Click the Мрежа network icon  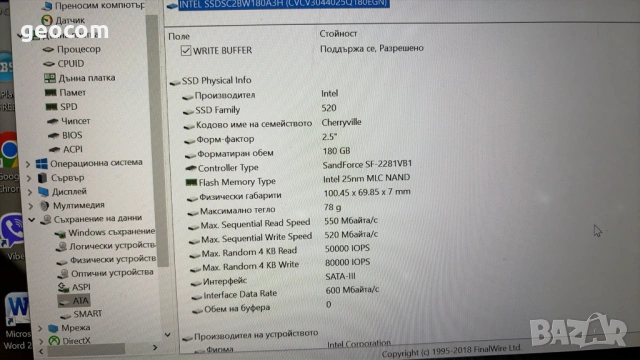53,328
